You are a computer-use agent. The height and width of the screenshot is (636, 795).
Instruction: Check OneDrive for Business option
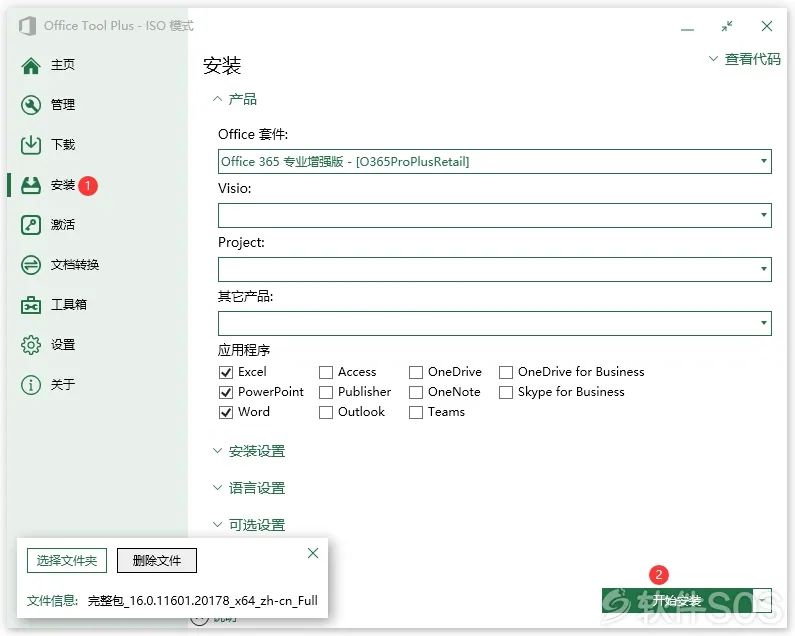506,372
